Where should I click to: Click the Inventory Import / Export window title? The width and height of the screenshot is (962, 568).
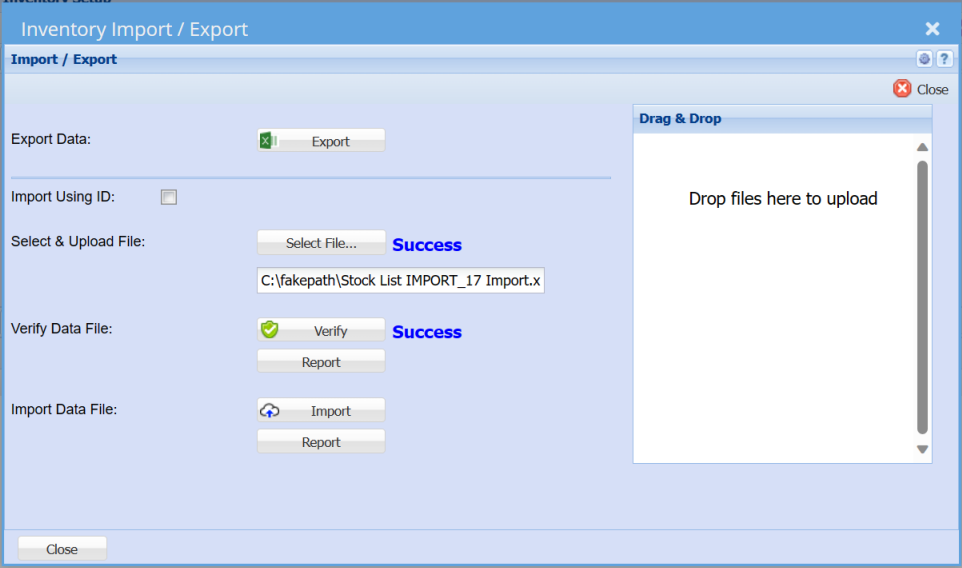tap(134, 29)
